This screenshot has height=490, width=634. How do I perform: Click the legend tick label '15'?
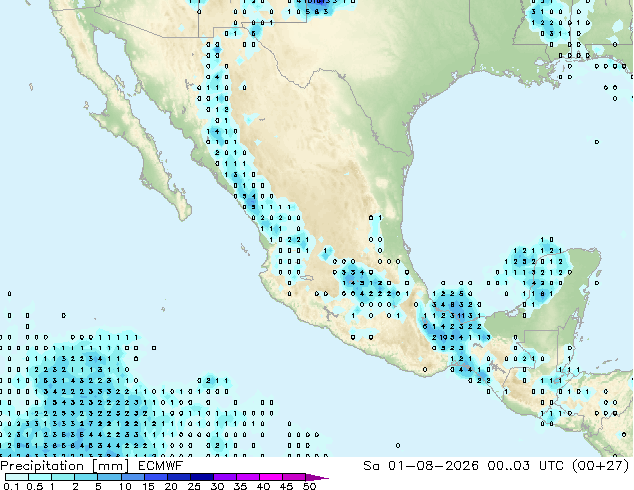(x=148, y=486)
